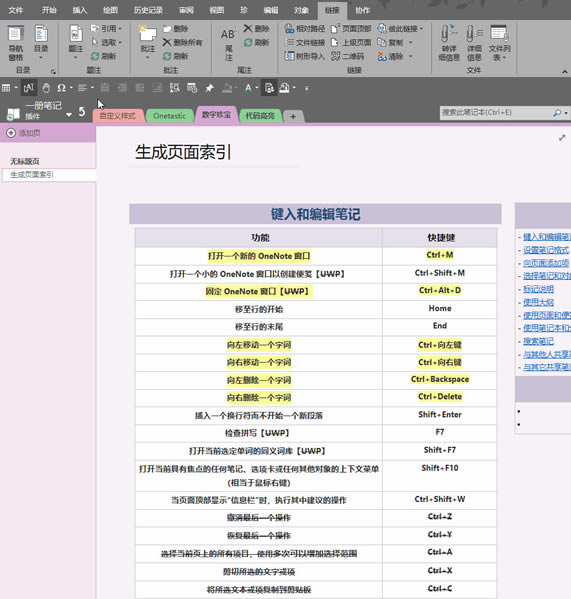Expand the 一册笔记 notebook dropdown arrow
This screenshot has height=599, width=571.
69,115
